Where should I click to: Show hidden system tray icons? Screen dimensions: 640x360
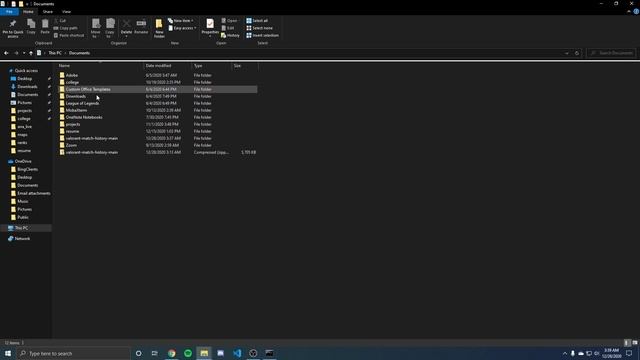click(565, 353)
